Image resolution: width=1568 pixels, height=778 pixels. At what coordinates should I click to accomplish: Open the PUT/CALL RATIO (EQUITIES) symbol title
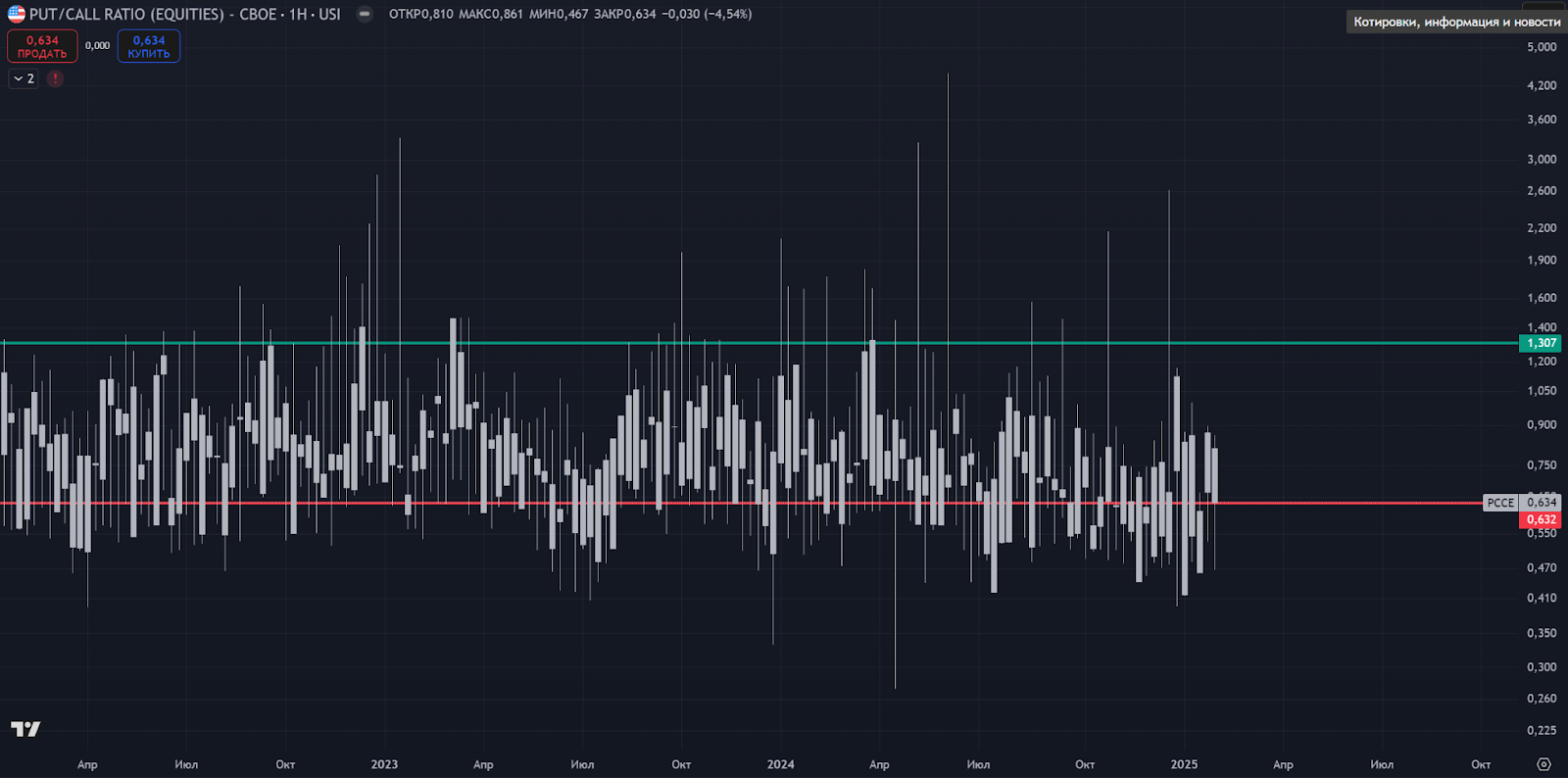(x=185, y=14)
